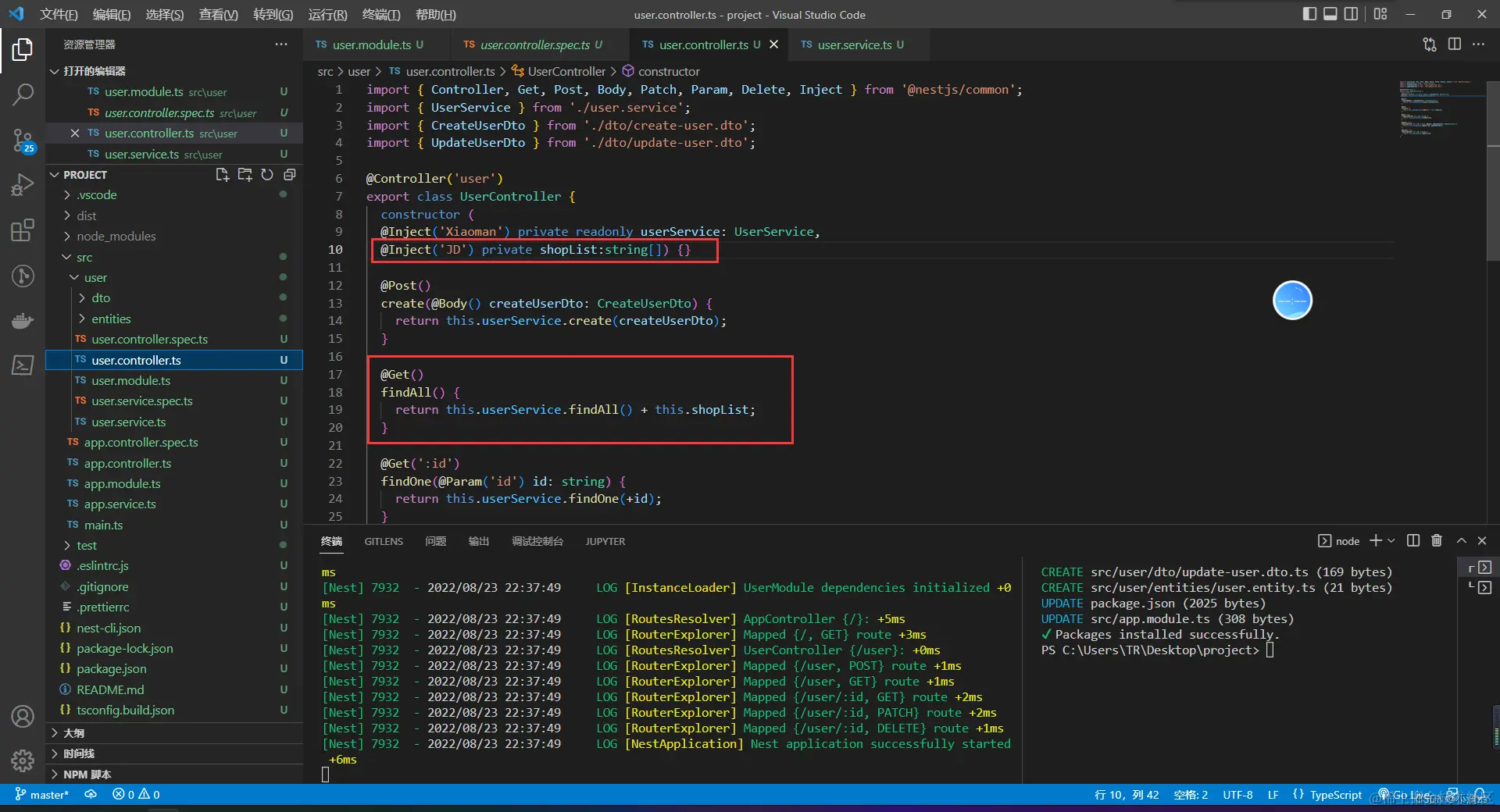
Task: Open Docker view in activity bar
Action: pos(23,321)
